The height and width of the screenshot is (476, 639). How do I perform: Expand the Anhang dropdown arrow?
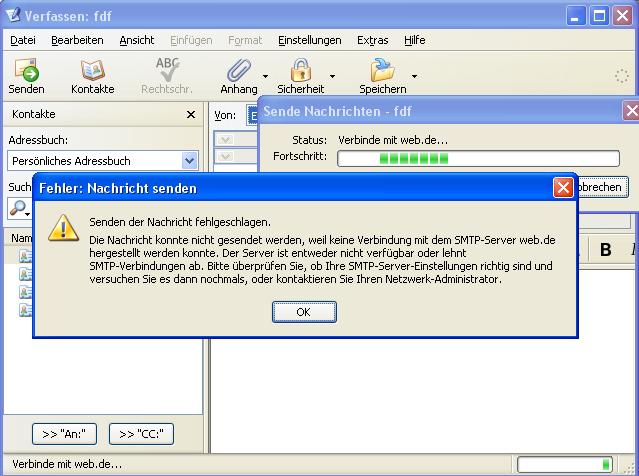[265, 76]
